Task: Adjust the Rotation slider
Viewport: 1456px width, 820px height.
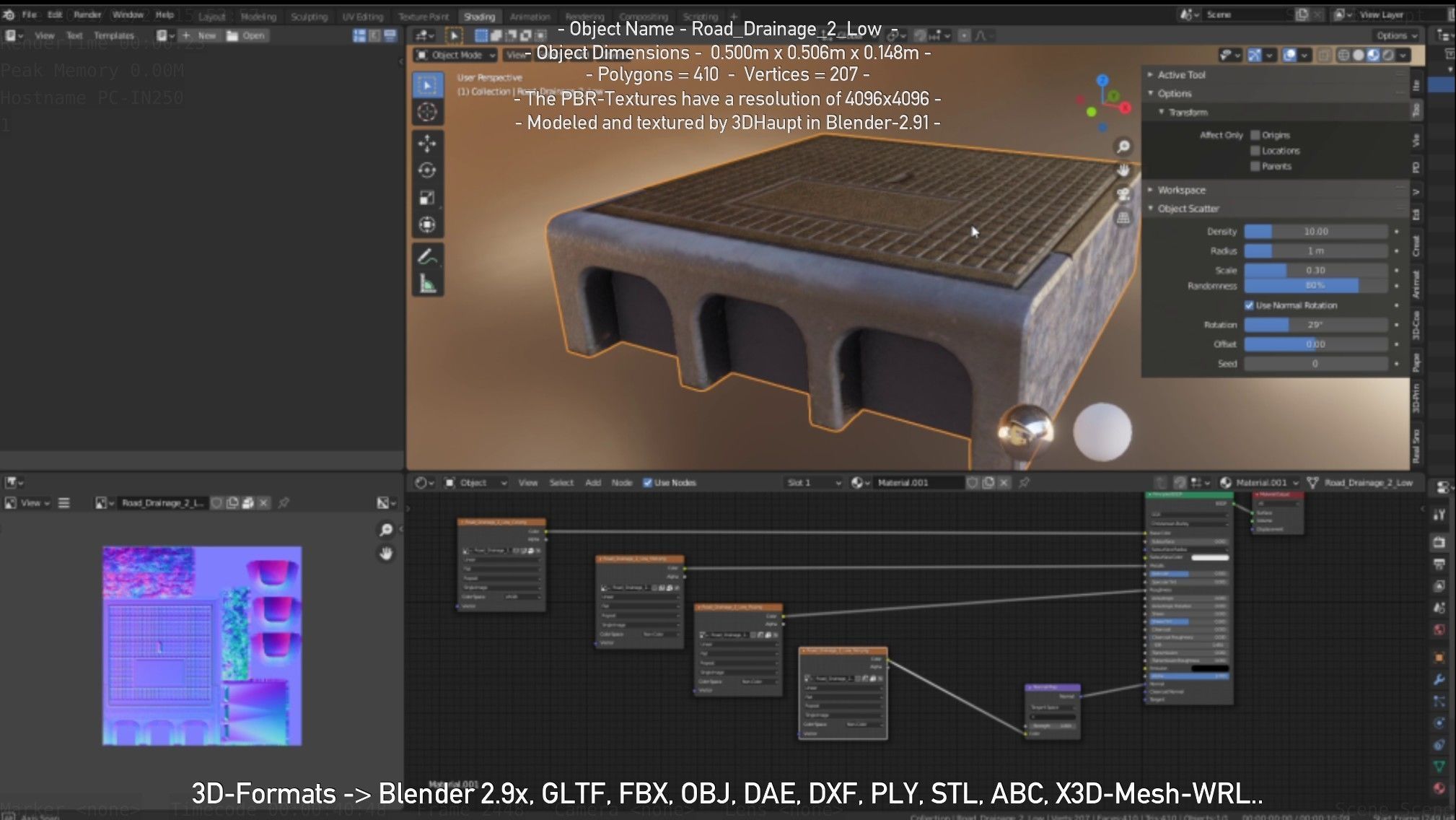Action: tap(1316, 325)
